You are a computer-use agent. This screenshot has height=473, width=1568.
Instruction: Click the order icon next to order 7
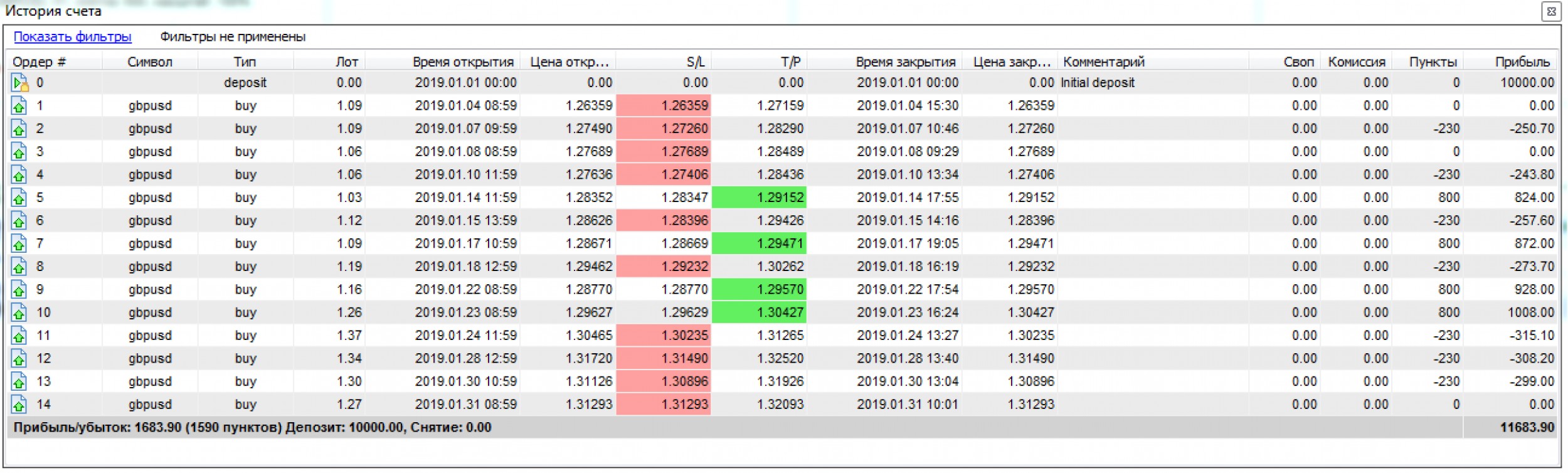tap(19, 244)
